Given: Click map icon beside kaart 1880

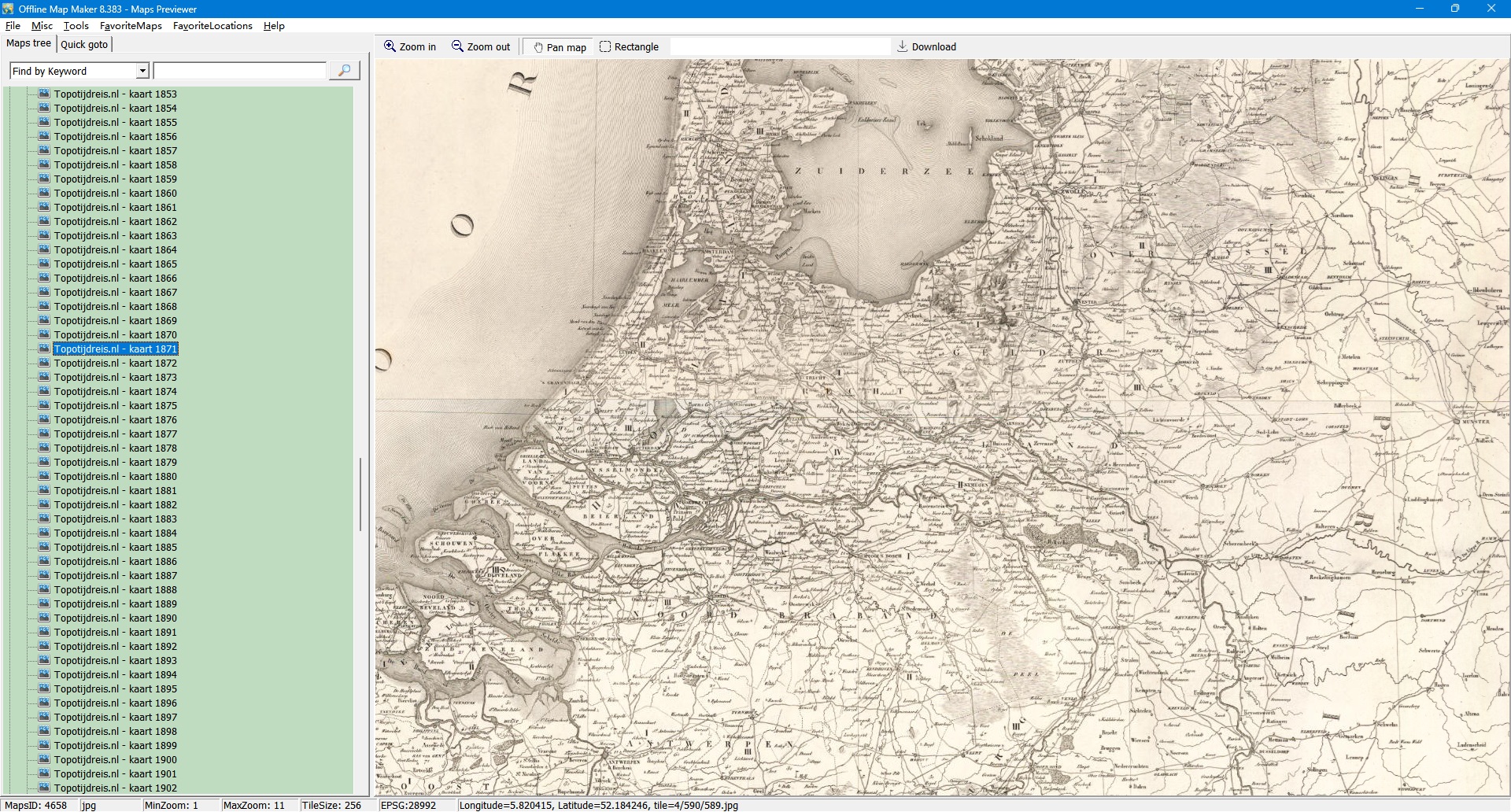Looking at the screenshot, I should point(44,476).
